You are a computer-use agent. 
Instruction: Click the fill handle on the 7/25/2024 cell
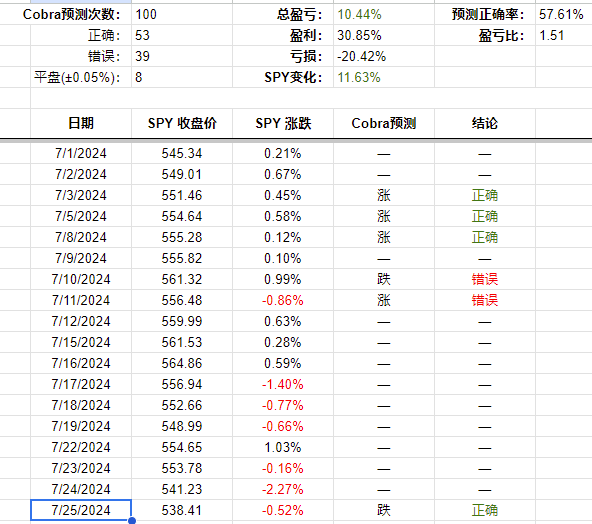(132, 521)
